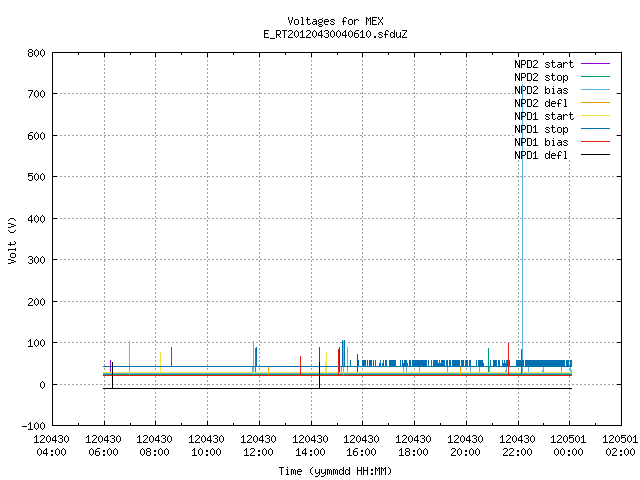The height and width of the screenshot is (480, 640).
Task: Click y-axis tick value 100
Action: pos(36,343)
